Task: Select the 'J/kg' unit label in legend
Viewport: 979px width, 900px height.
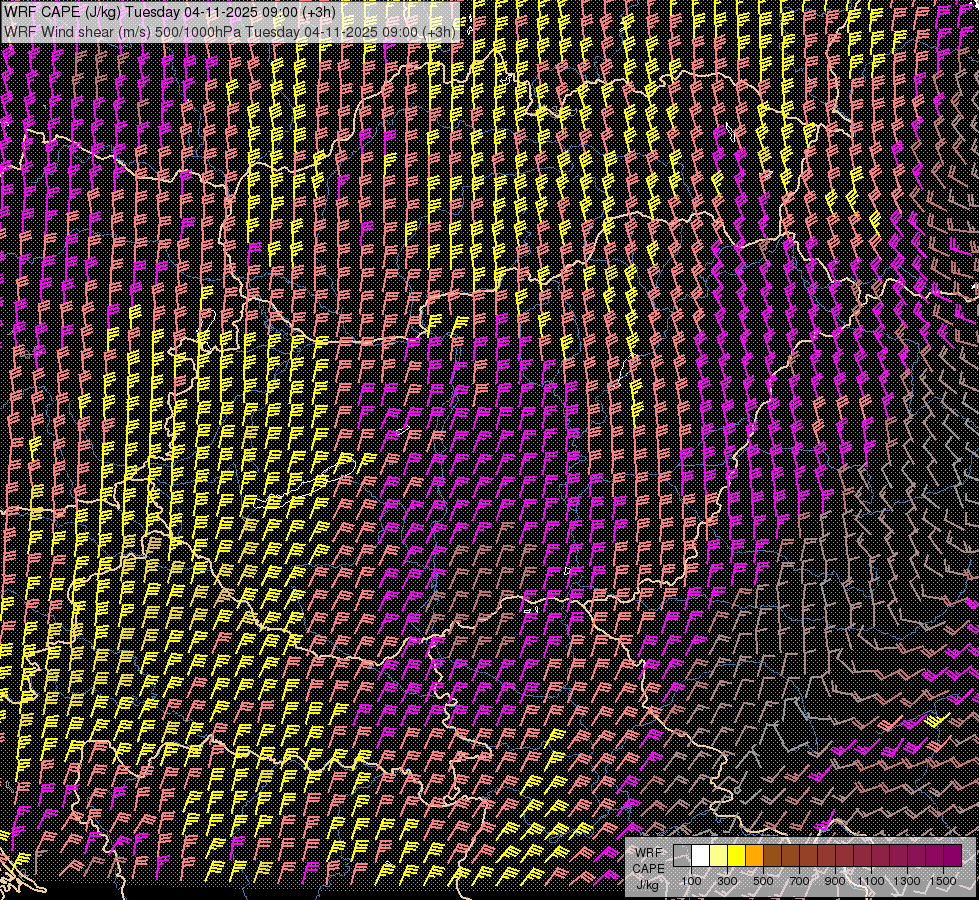Action: (x=648, y=884)
